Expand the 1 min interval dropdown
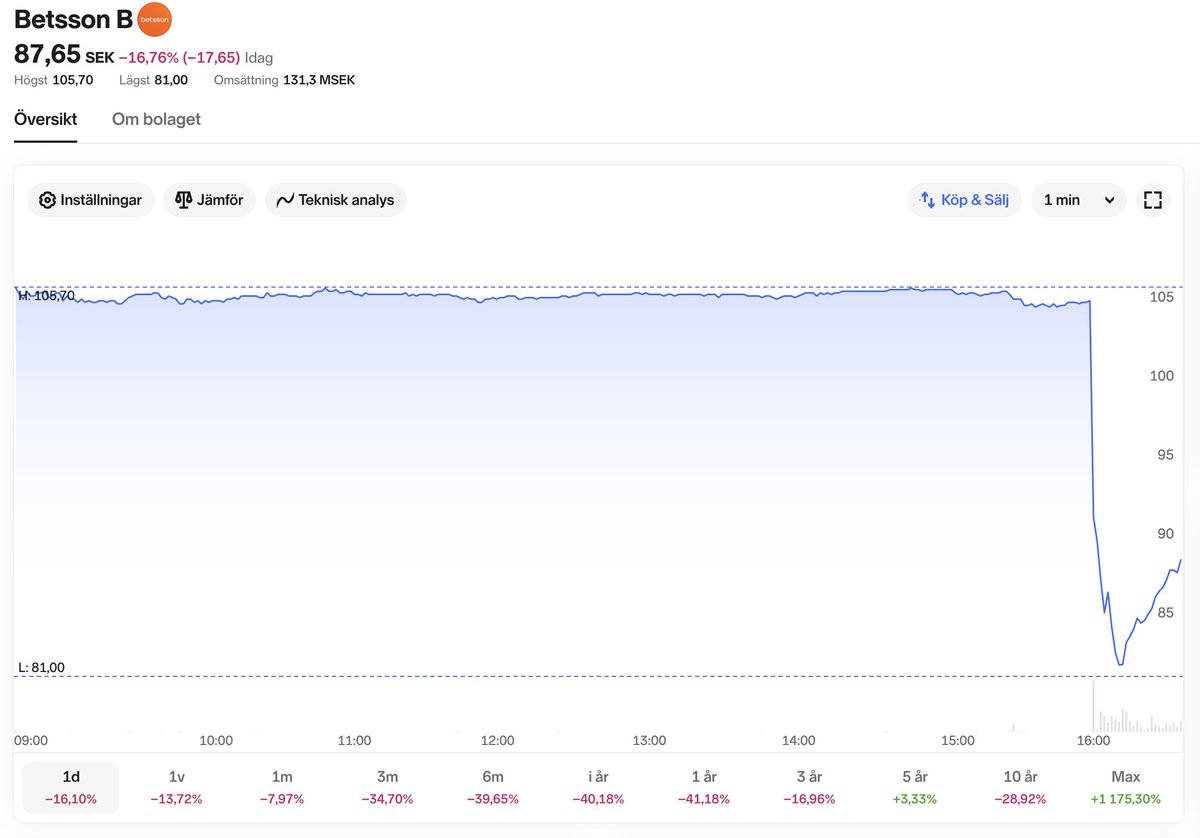 [1079, 200]
